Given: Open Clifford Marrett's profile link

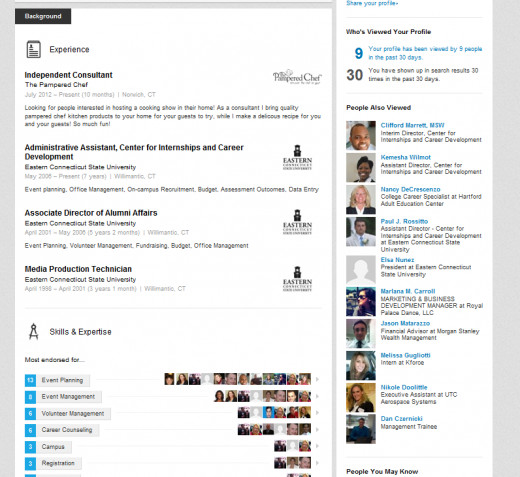Looking at the screenshot, I should coord(412,125).
